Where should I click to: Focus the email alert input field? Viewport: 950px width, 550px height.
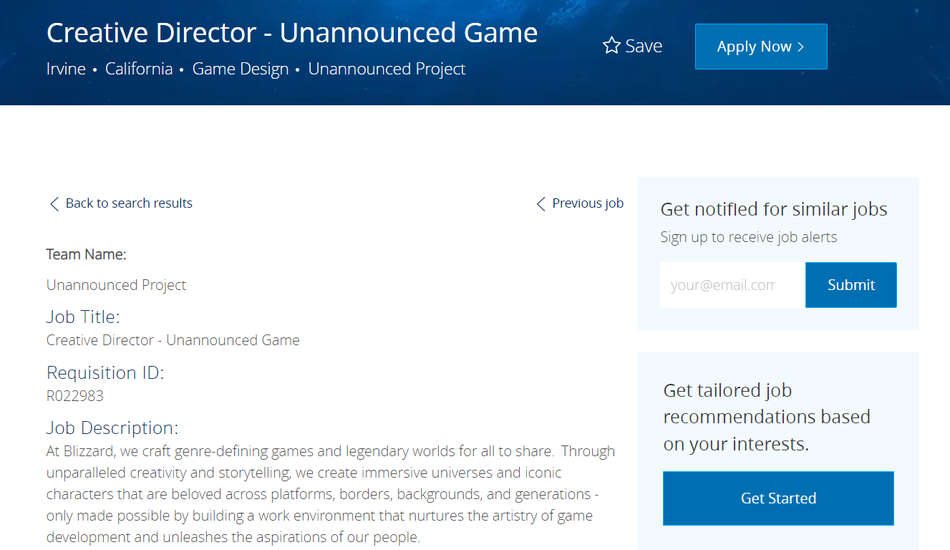tap(732, 285)
